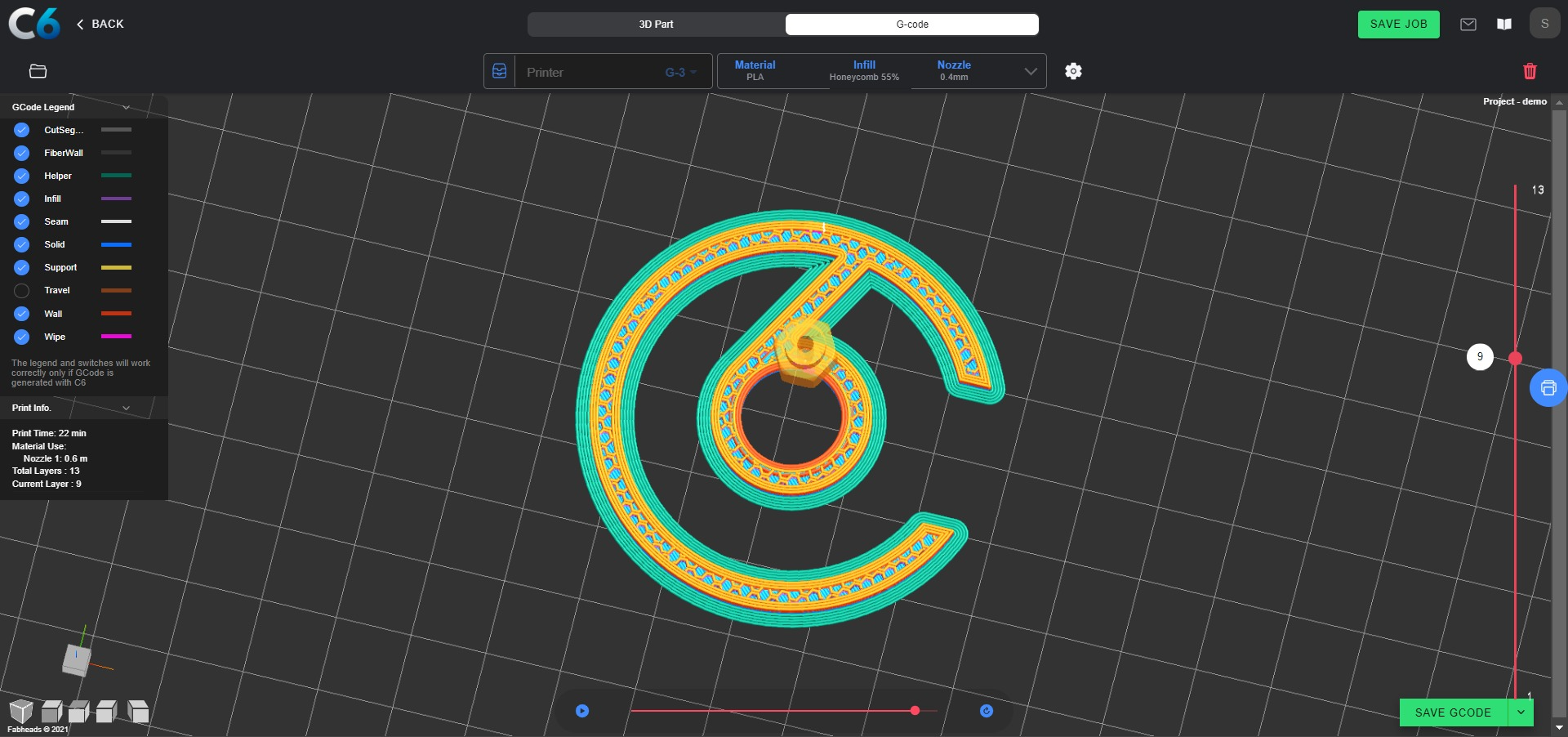Image resolution: width=1568 pixels, height=737 pixels.
Task: Expand the material settings chevron
Action: point(1031,71)
